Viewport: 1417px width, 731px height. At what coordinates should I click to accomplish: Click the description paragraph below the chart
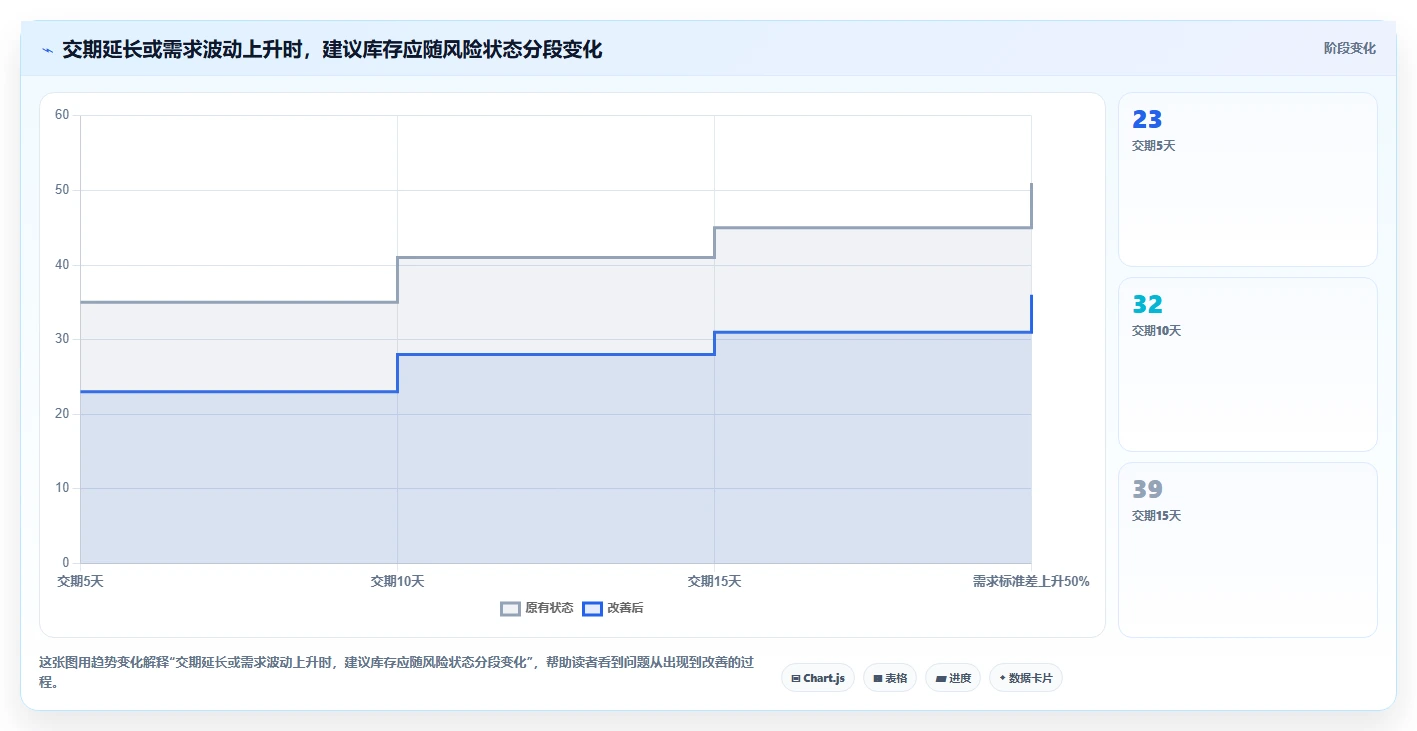coord(395,672)
